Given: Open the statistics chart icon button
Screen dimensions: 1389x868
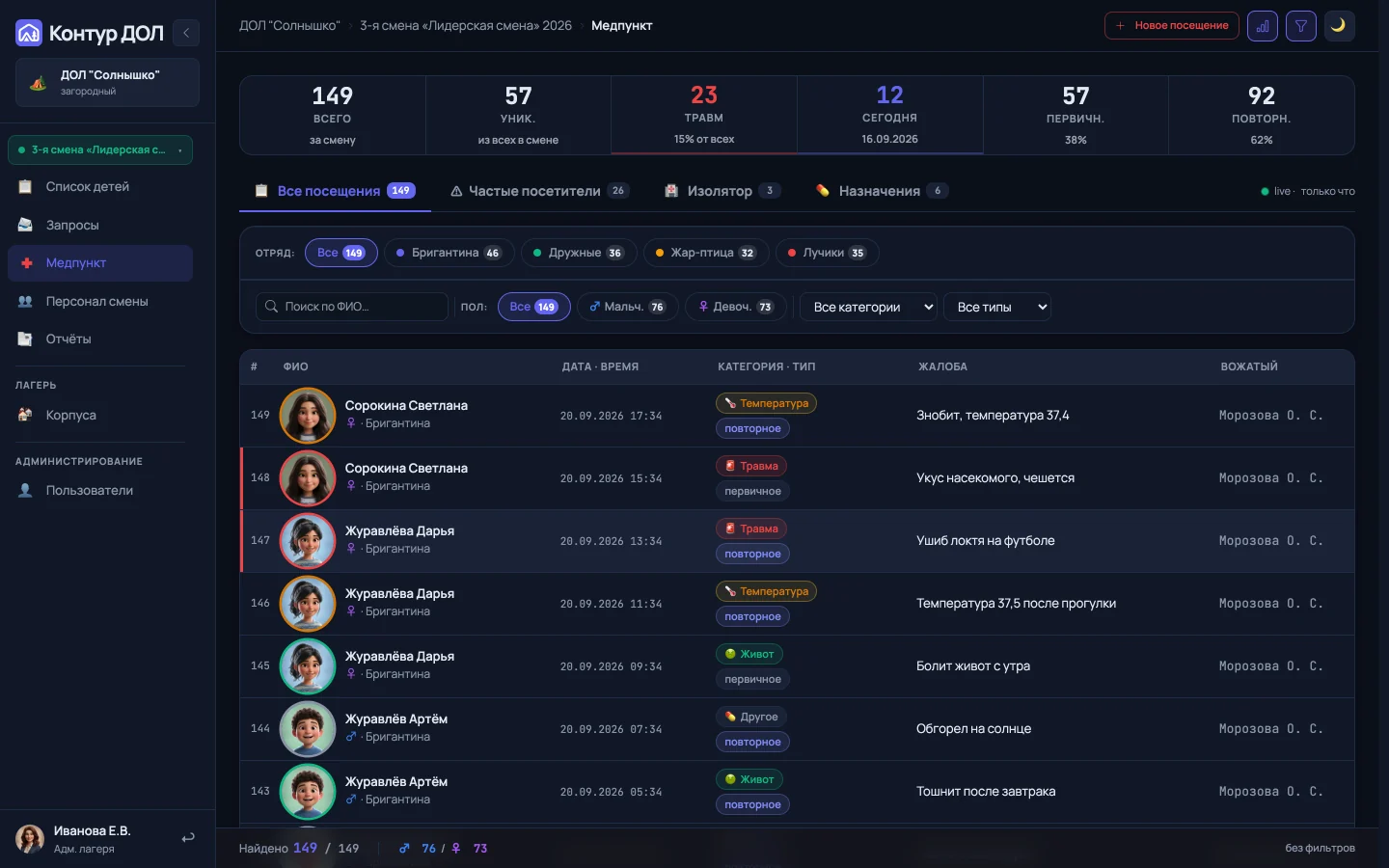Looking at the screenshot, I should pos(1263,26).
